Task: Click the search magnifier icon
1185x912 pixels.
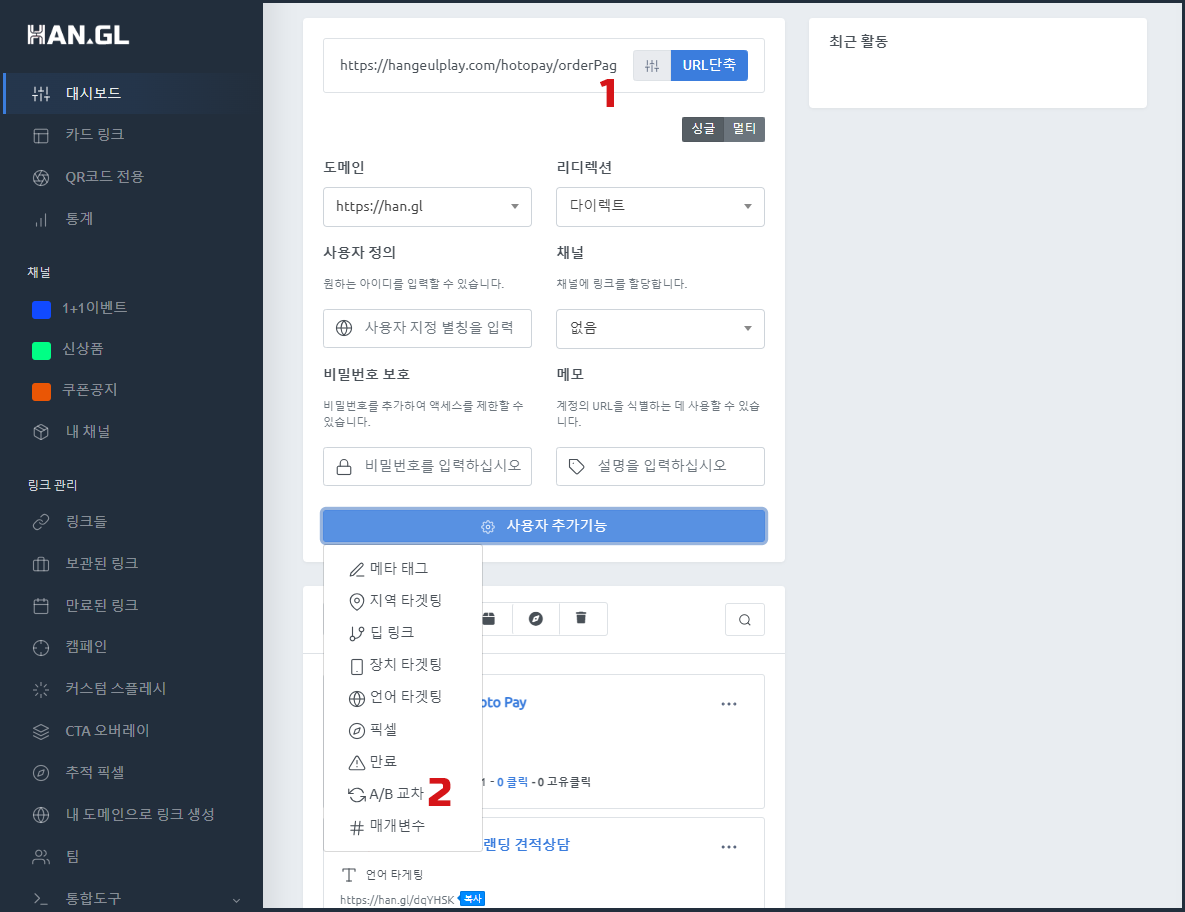Action: [x=744, y=620]
